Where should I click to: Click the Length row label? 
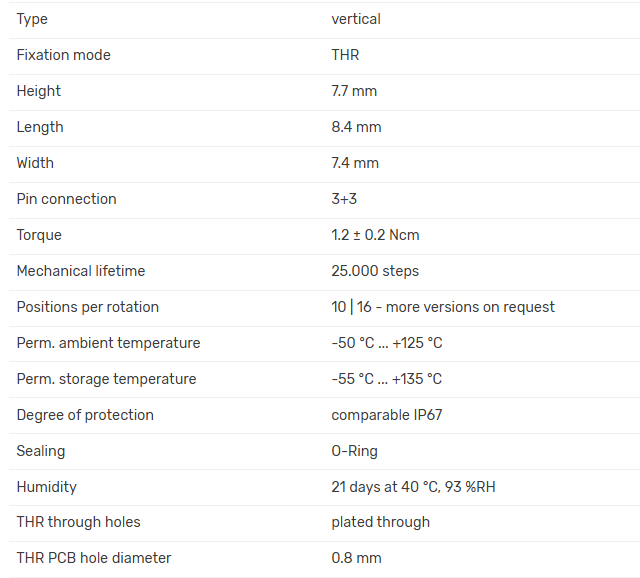coord(40,127)
